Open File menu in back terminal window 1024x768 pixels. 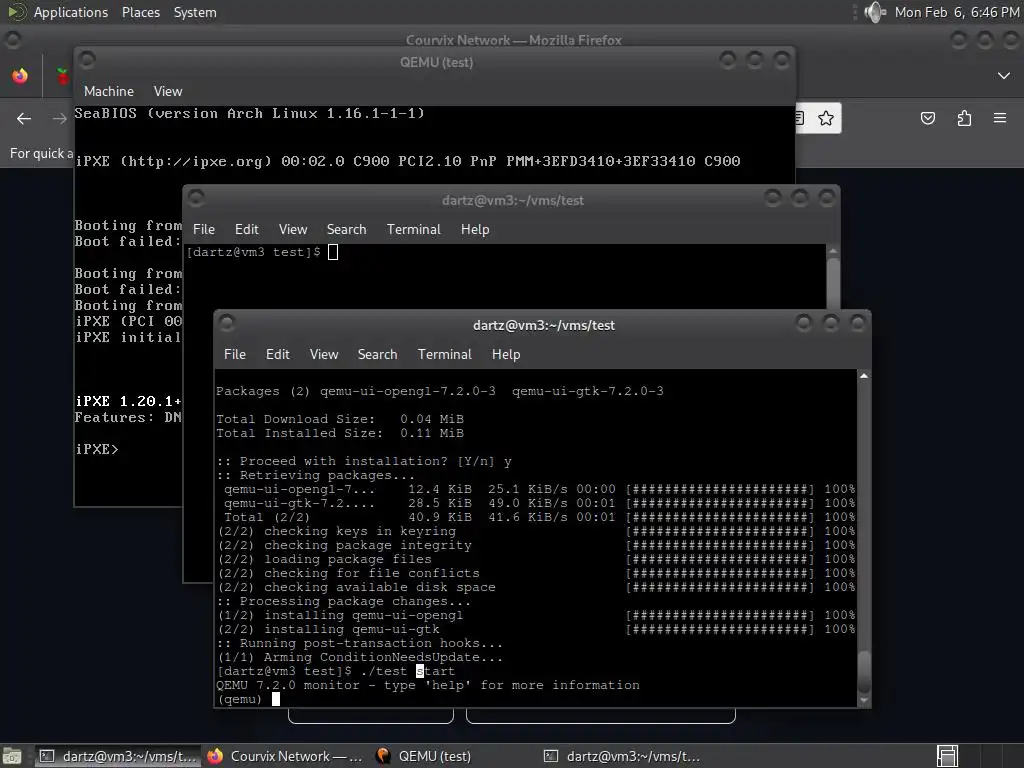click(x=204, y=229)
